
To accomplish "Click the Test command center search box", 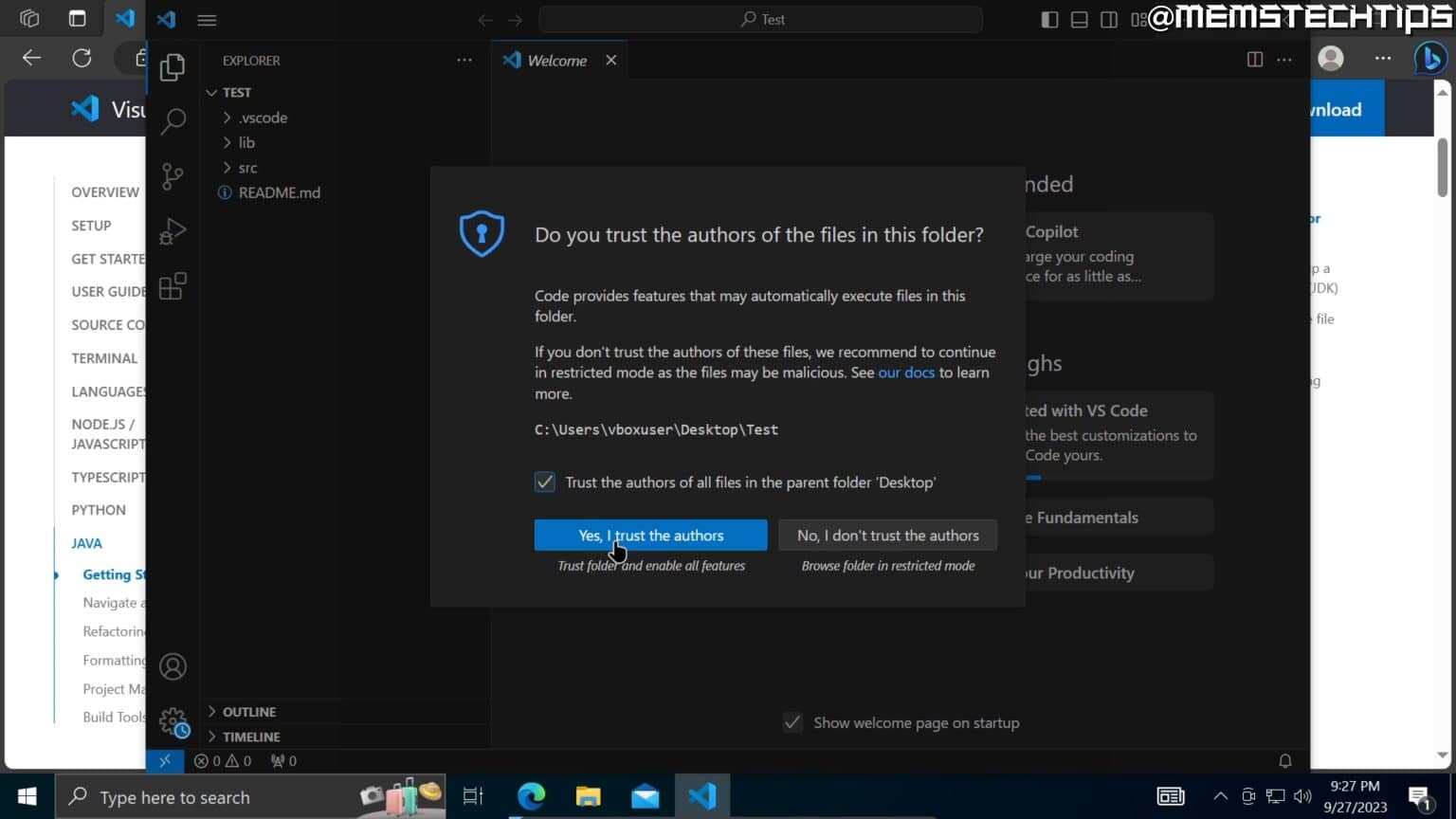I will pyautogui.click(x=761, y=19).
